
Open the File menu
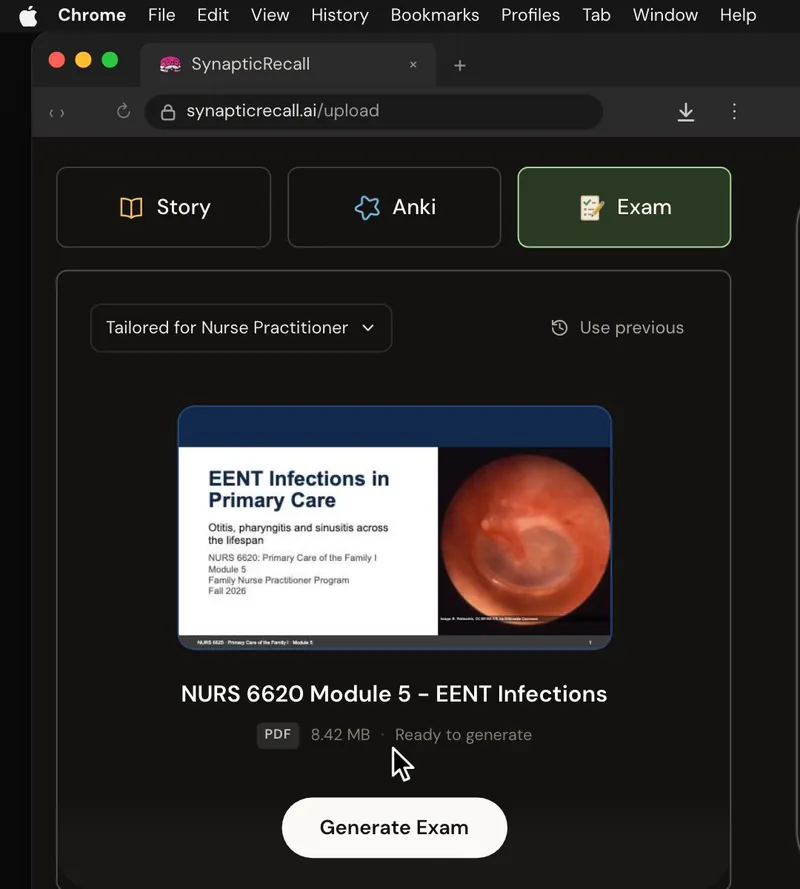pos(162,15)
